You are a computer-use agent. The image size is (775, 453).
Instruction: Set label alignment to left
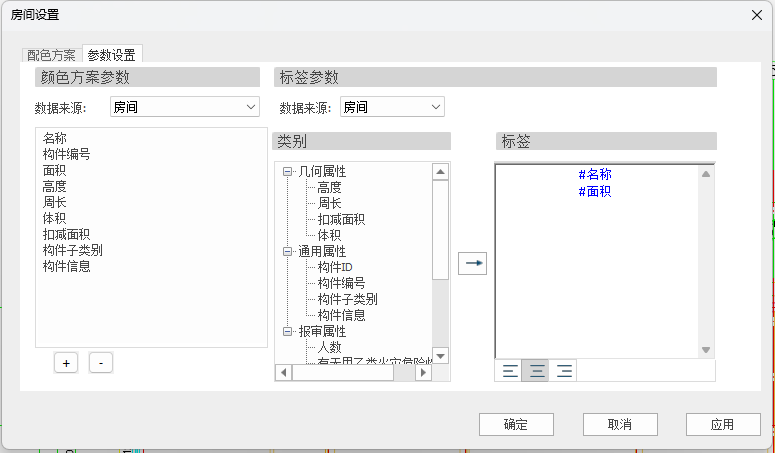(x=510, y=371)
